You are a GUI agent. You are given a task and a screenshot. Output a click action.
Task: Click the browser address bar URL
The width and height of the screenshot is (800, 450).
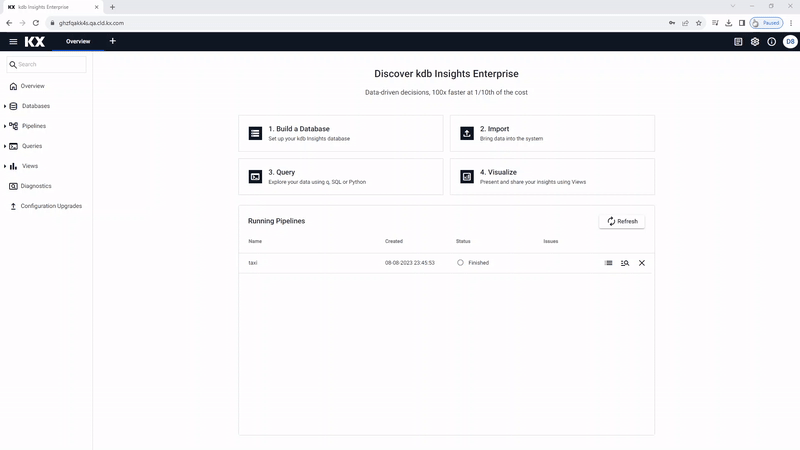click(91, 23)
